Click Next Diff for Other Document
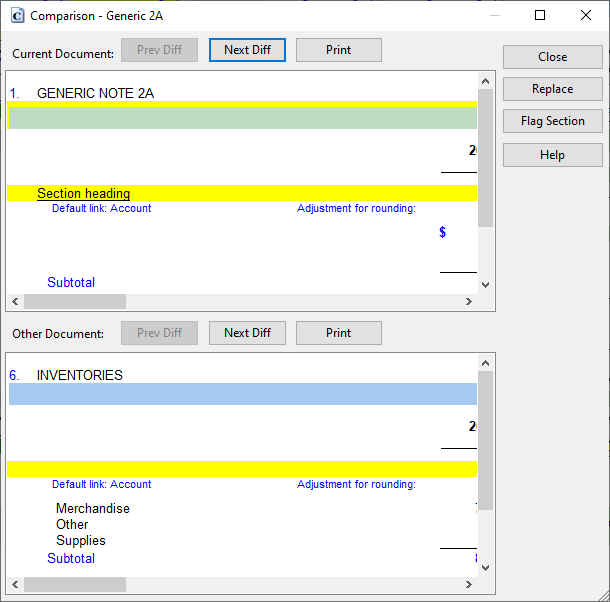Viewport: 610px width, 602px height. 247,333
